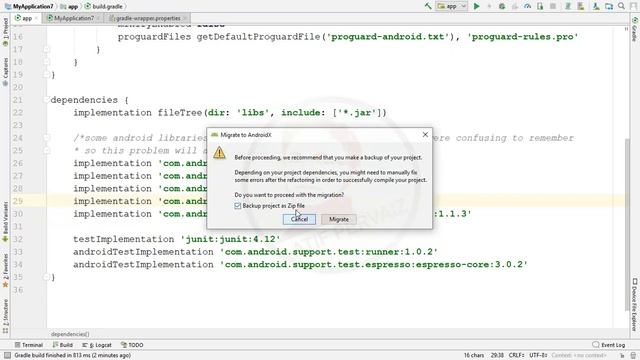
Task: Close the MyApplication7 editor tab
Action: [x=98, y=18]
